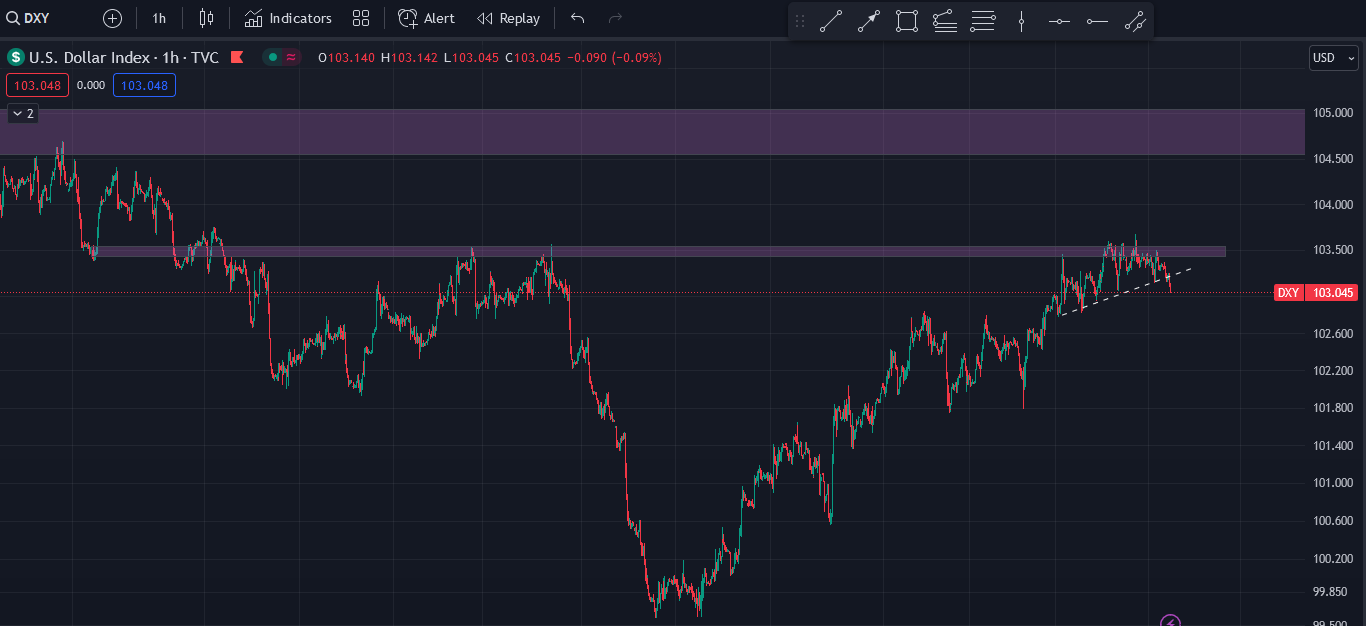Choose the Rectangle drawing tool

(907, 21)
